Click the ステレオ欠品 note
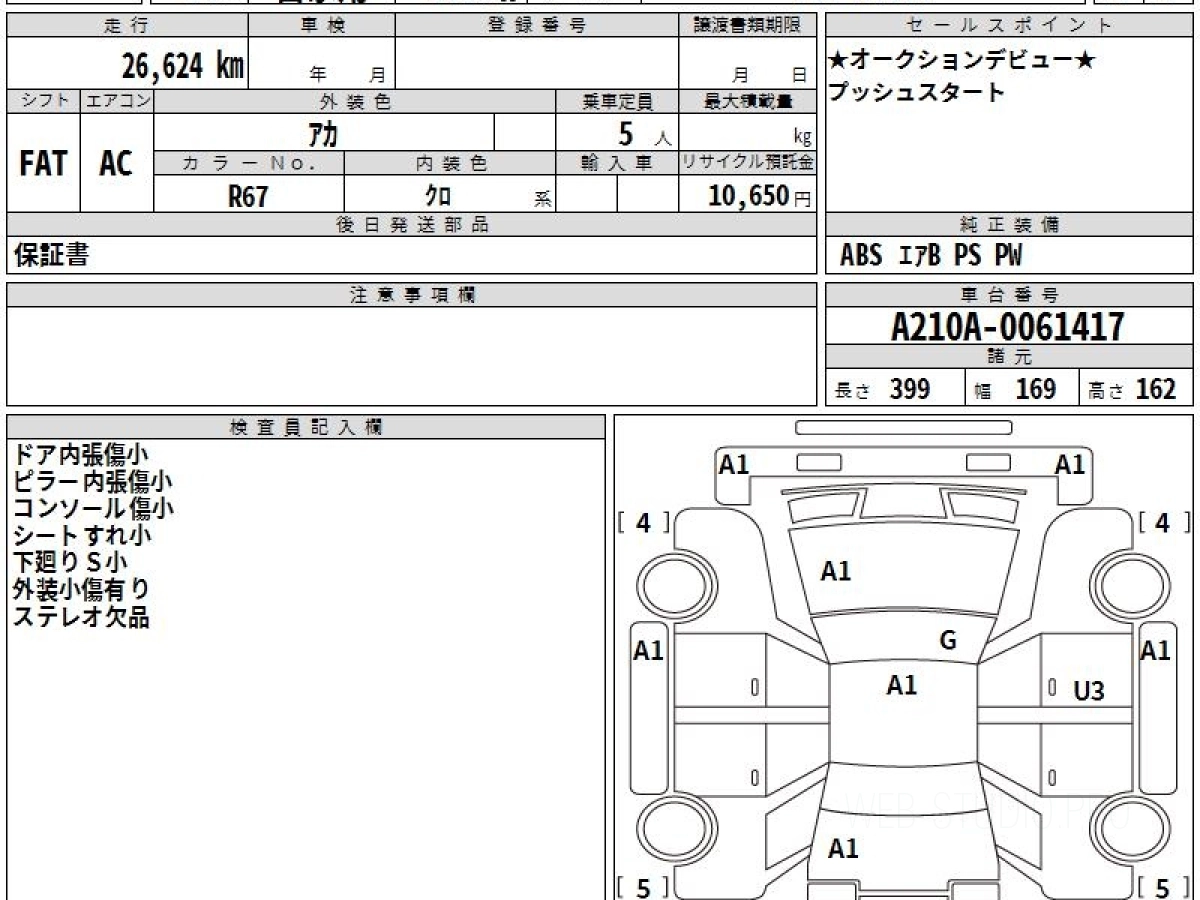This screenshot has width=1200, height=900. click(x=81, y=616)
